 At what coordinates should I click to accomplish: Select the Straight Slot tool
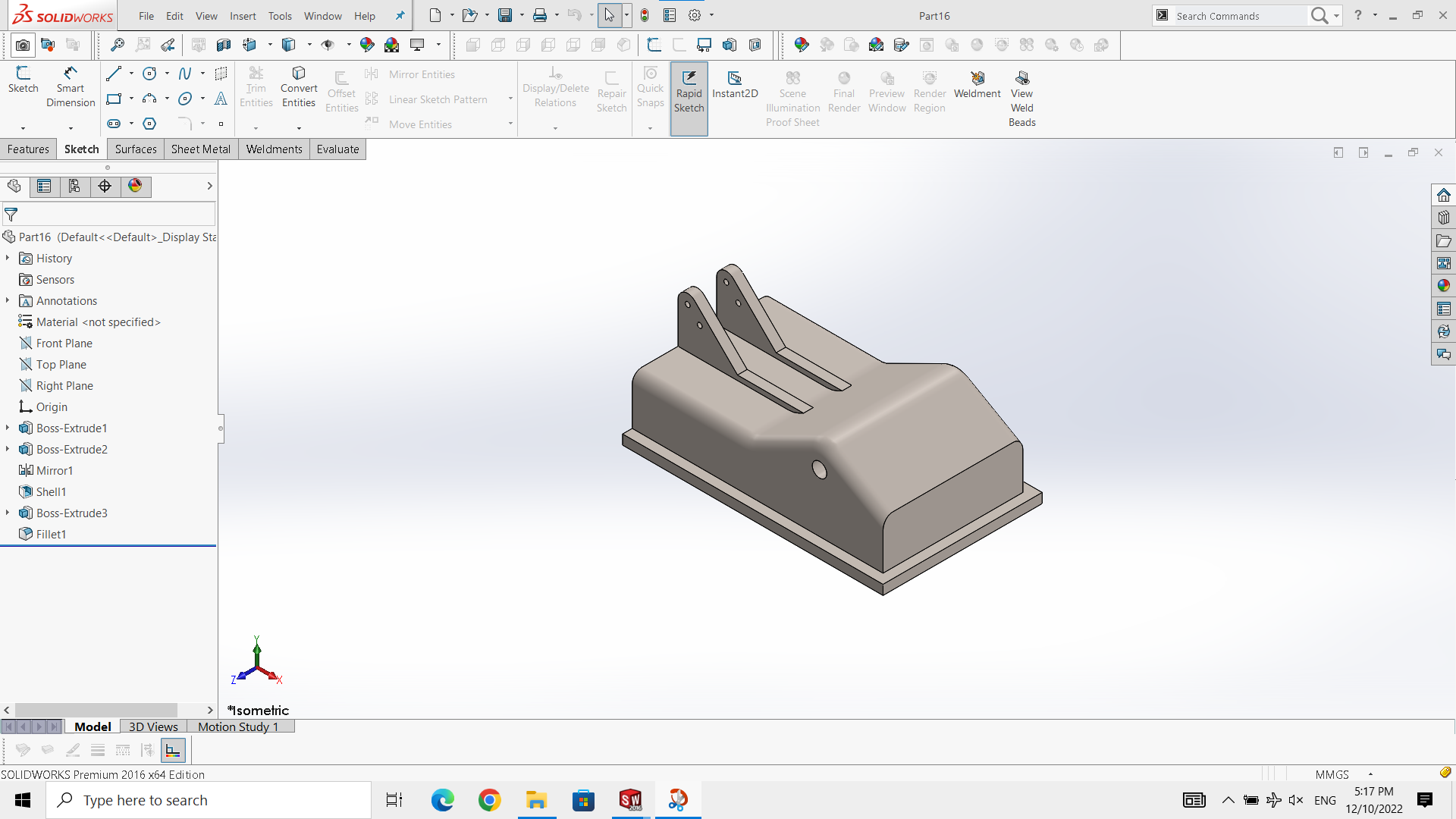point(114,124)
